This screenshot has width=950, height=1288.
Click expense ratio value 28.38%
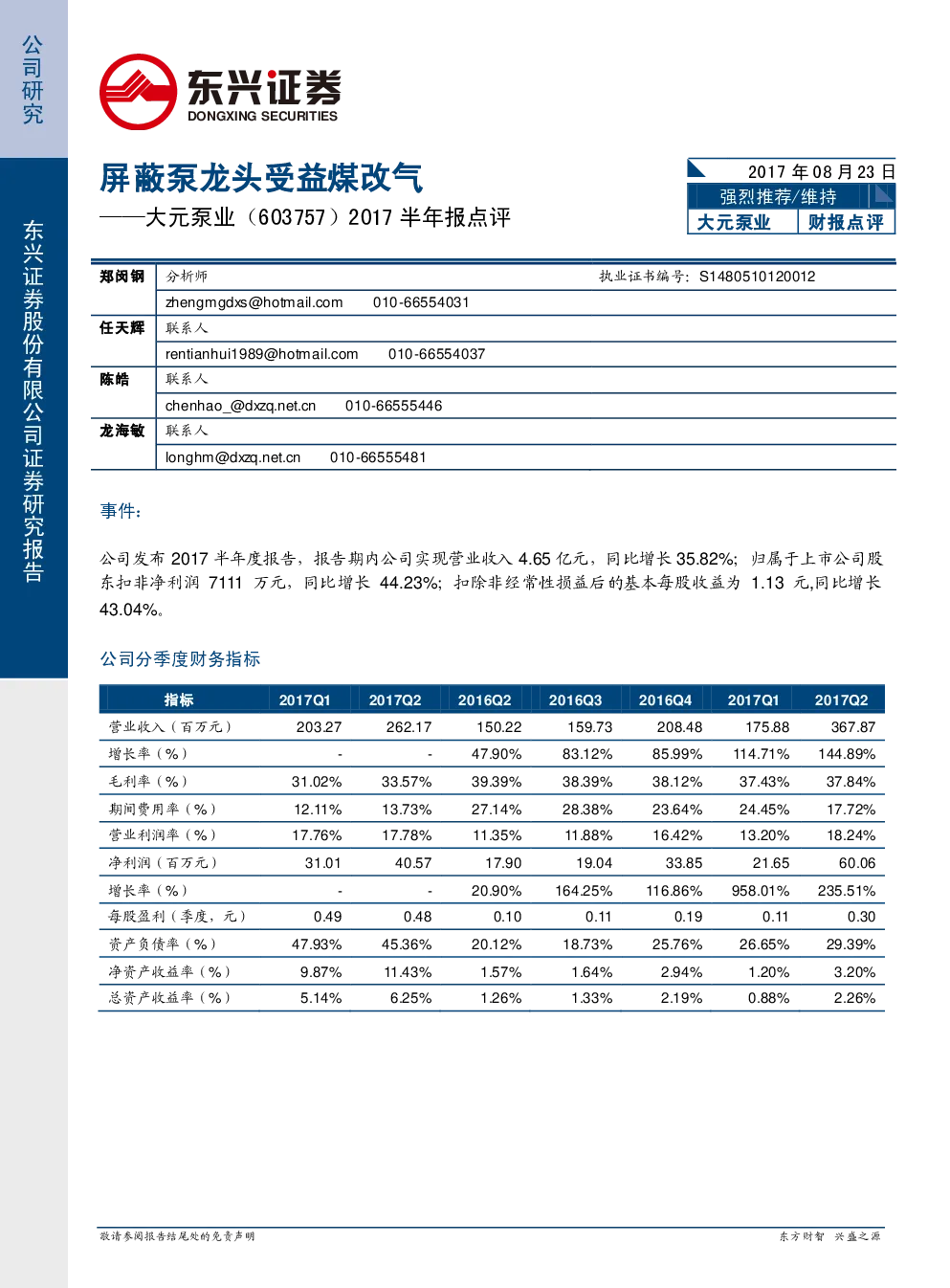coord(587,810)
